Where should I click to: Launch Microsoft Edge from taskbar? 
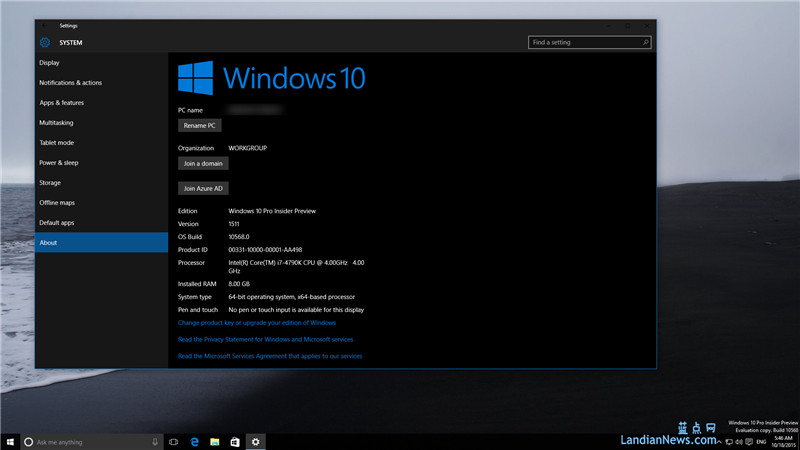pos(194,442)
